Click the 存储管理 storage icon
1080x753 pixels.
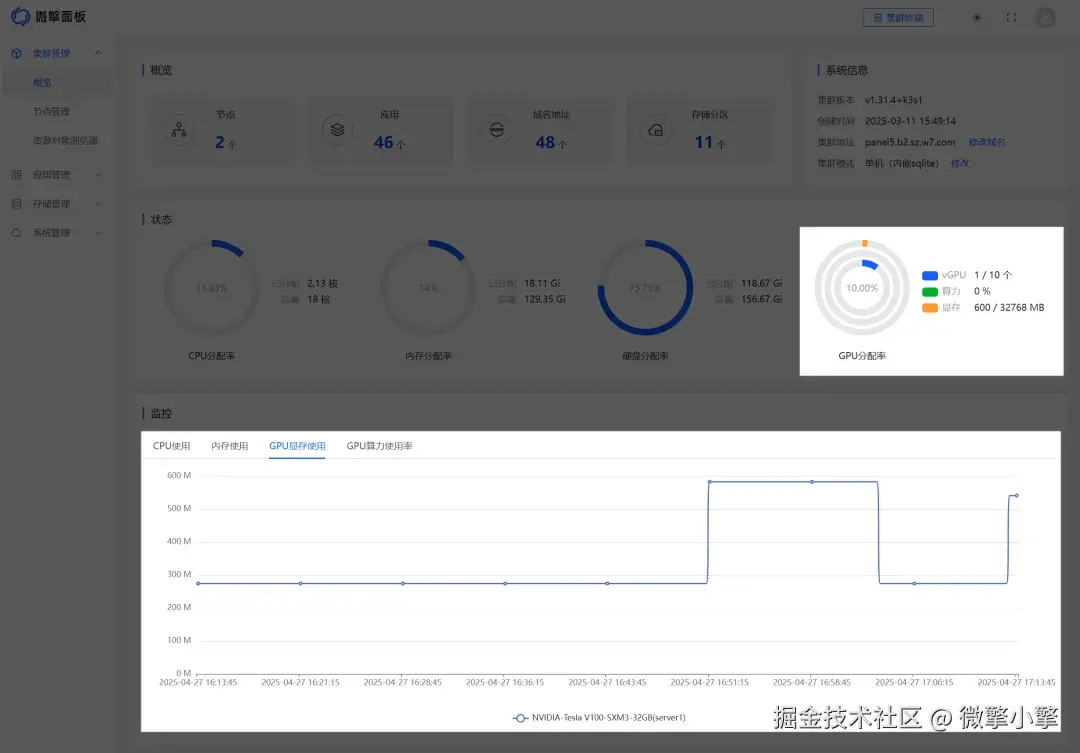[x=17, y=204]
